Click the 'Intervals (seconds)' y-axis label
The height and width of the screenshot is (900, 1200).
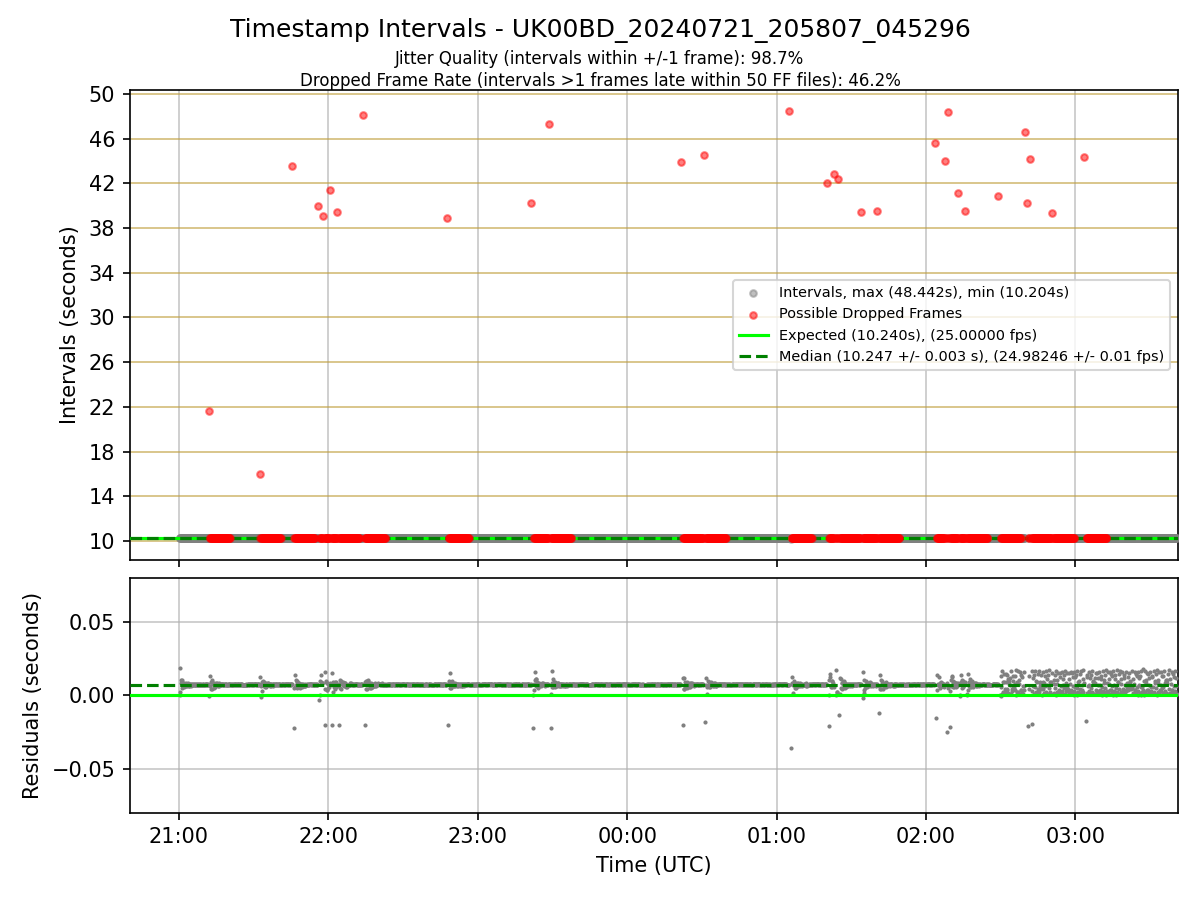tap(69, 325)
